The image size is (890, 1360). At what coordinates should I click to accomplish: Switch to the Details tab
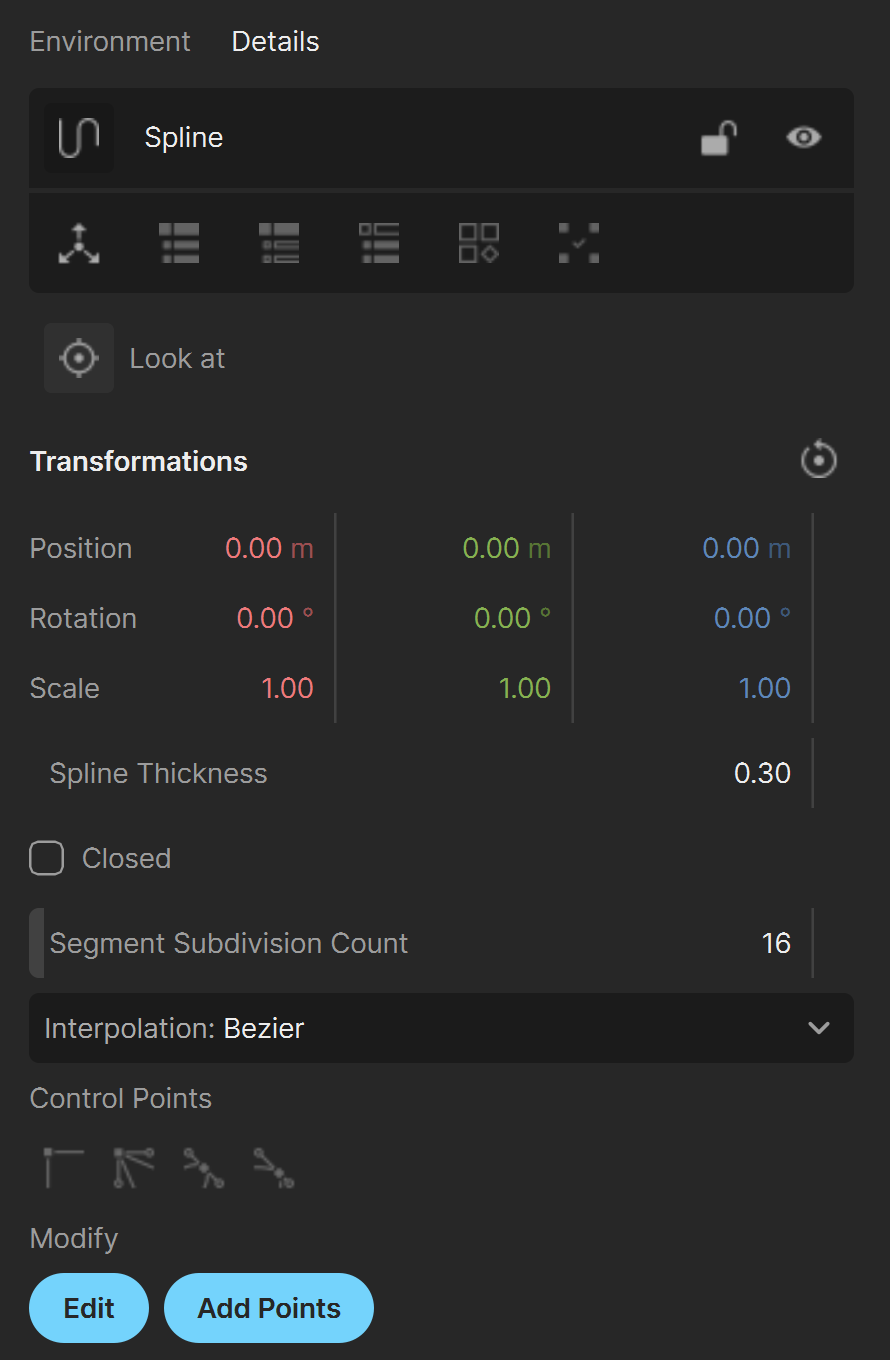click(275, 41)
